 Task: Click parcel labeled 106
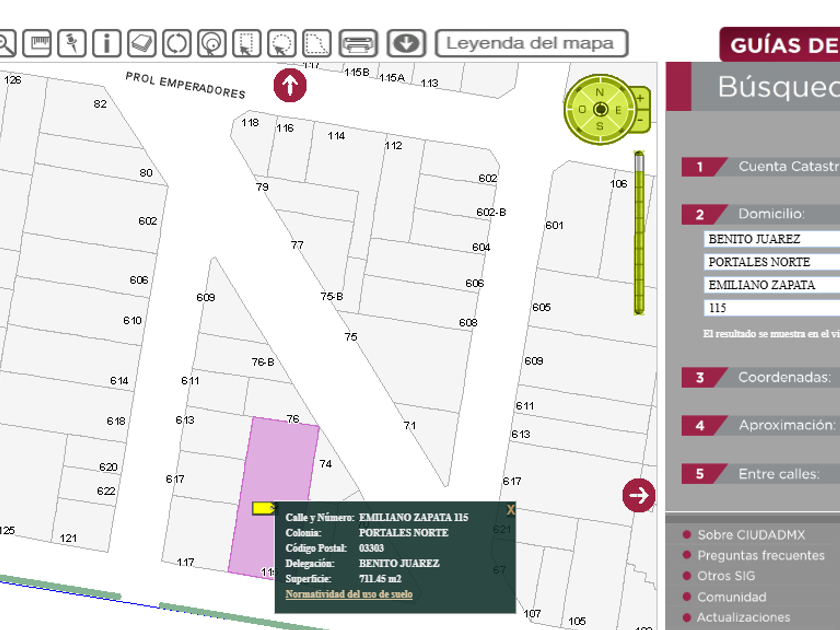pyautogui.click(x=618, y=184)
